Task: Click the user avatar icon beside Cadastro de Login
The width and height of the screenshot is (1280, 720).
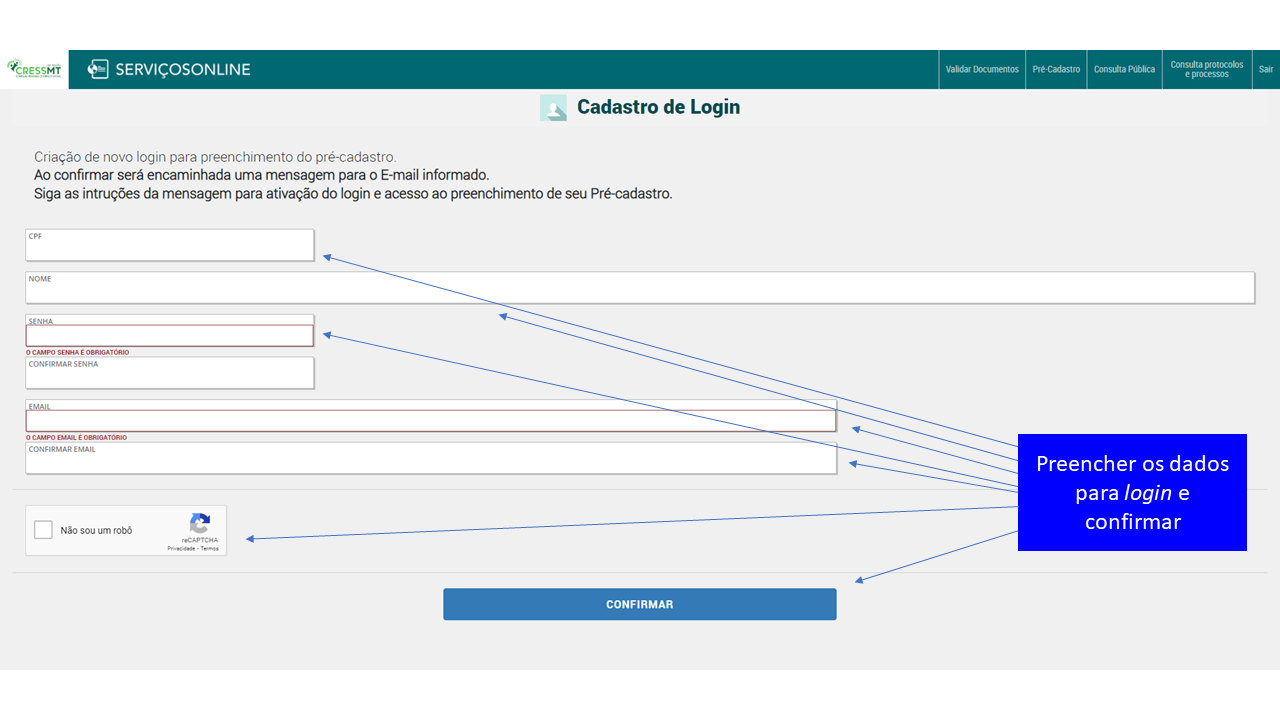Action: [553, 108]
